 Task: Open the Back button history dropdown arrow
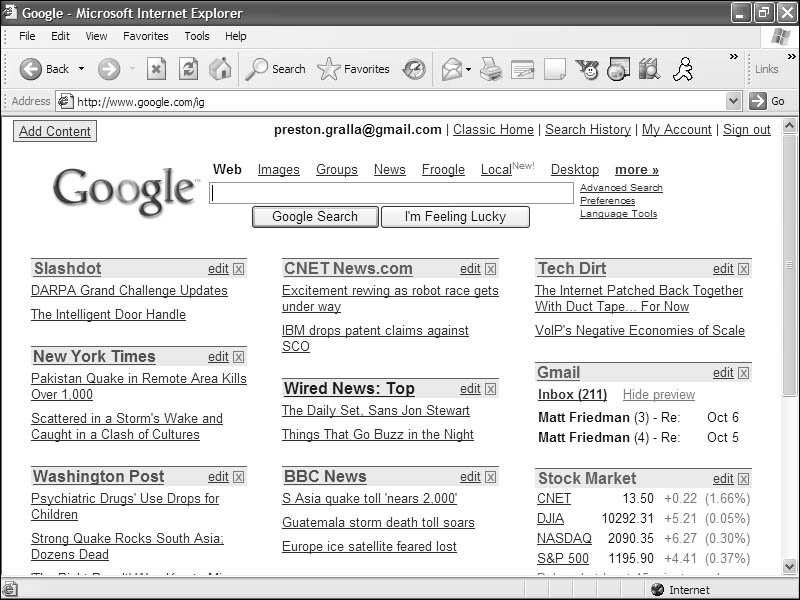(x=81, y=69)
